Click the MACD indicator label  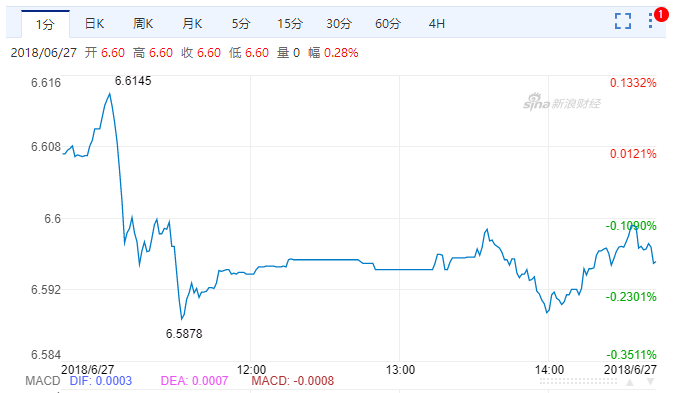pos(43,380)
